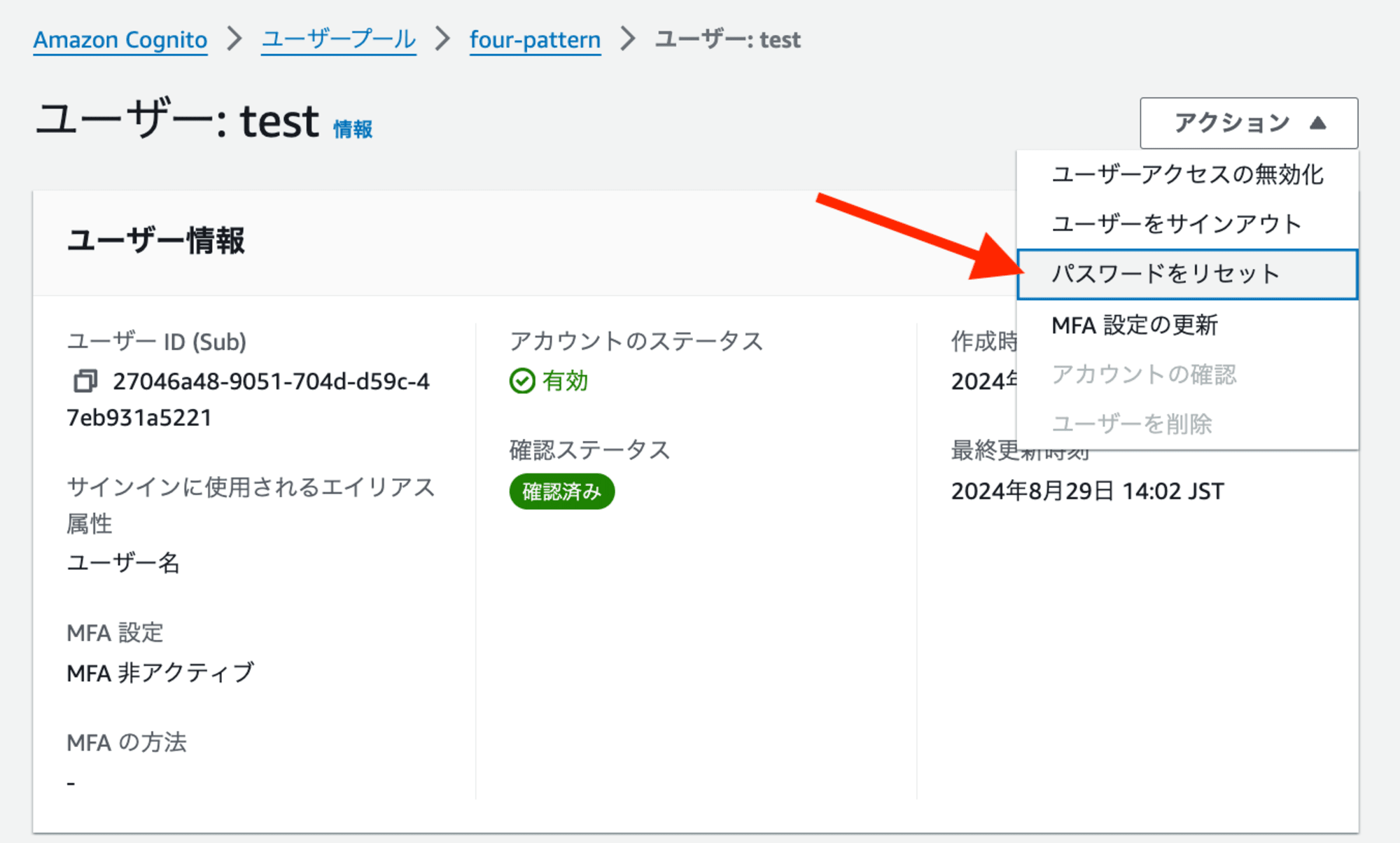Screen dimensions: 1400x843
Task: Choose MFA 設定の更新 menu item
Action: point(1187,325)
